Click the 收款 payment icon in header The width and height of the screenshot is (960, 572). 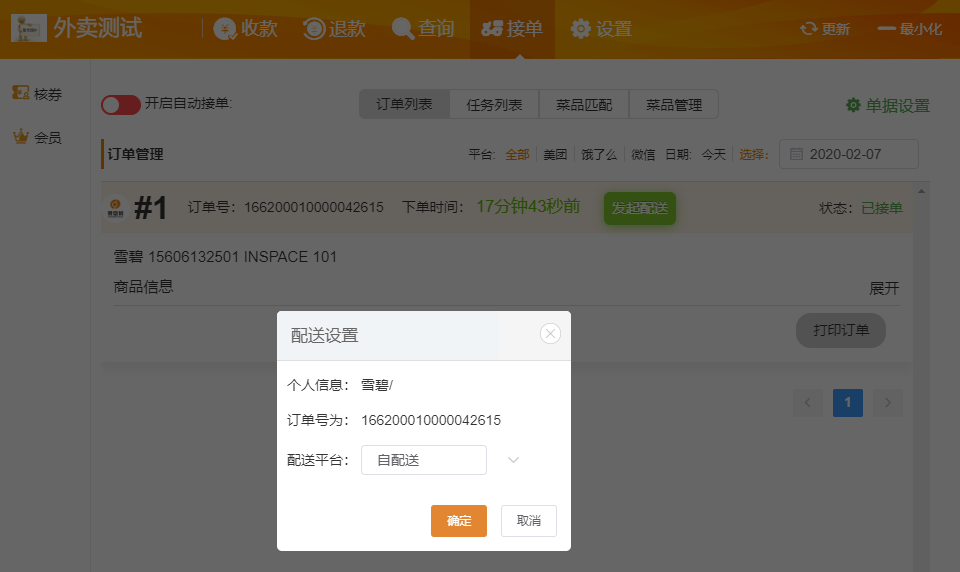coord(225,29)
